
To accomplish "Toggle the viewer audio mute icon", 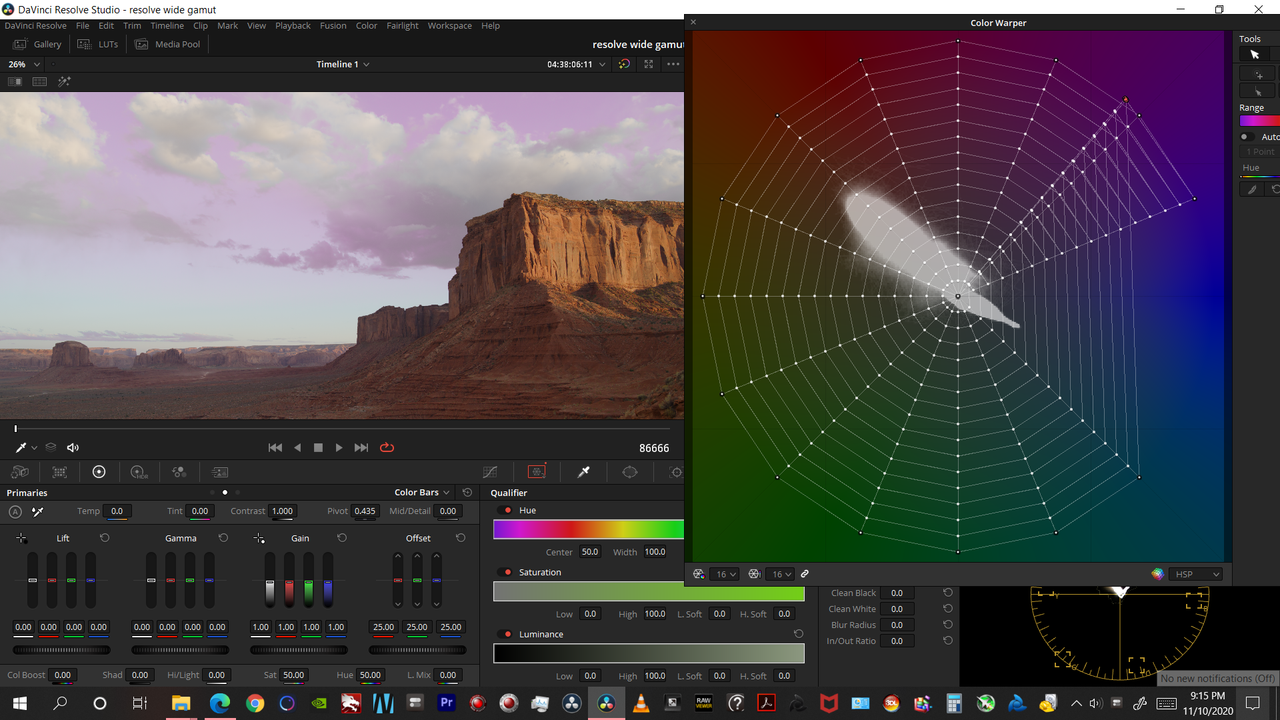I will pyautogui.click(x=72, y=448).
